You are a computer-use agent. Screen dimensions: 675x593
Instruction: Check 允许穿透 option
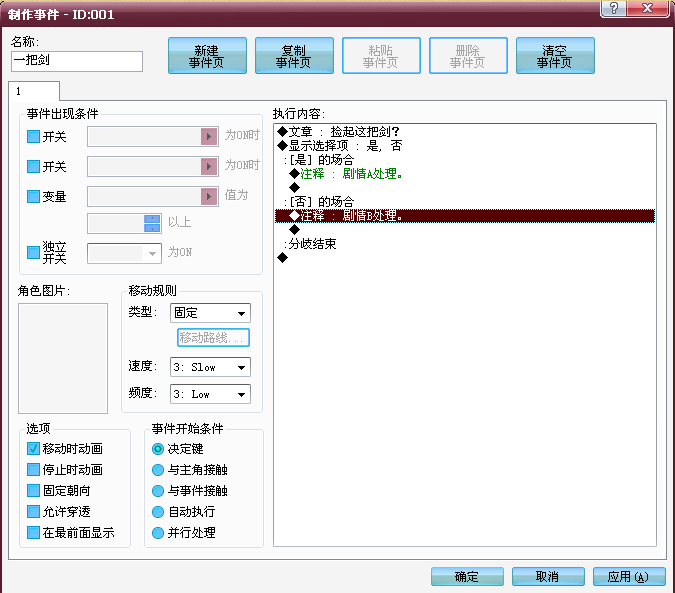pyautogui.click(x=34, y=511)
